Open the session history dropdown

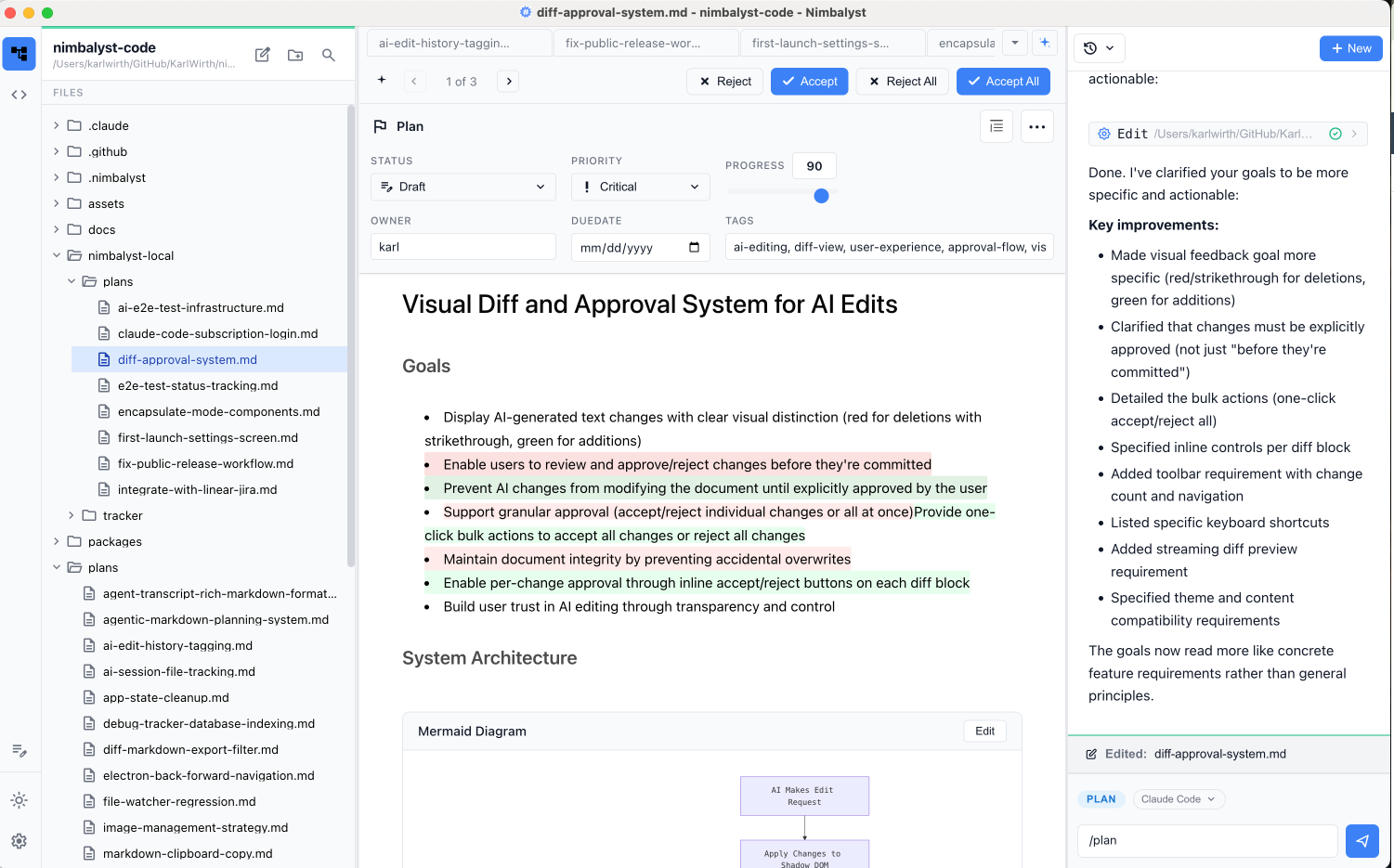pyautogui.click(x=1099, y=48)
